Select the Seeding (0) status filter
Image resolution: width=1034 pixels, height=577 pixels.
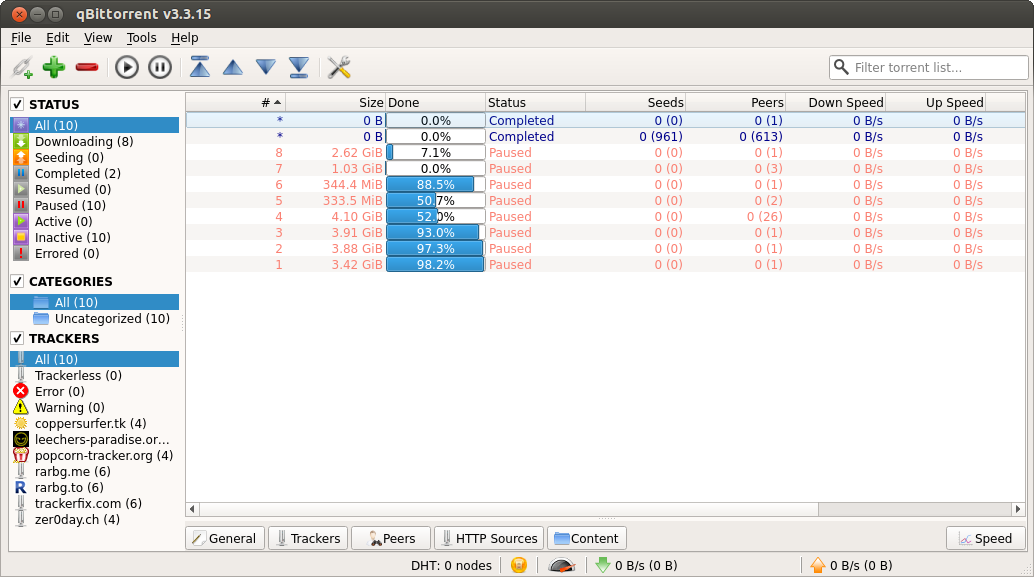(x=94, y=158)
